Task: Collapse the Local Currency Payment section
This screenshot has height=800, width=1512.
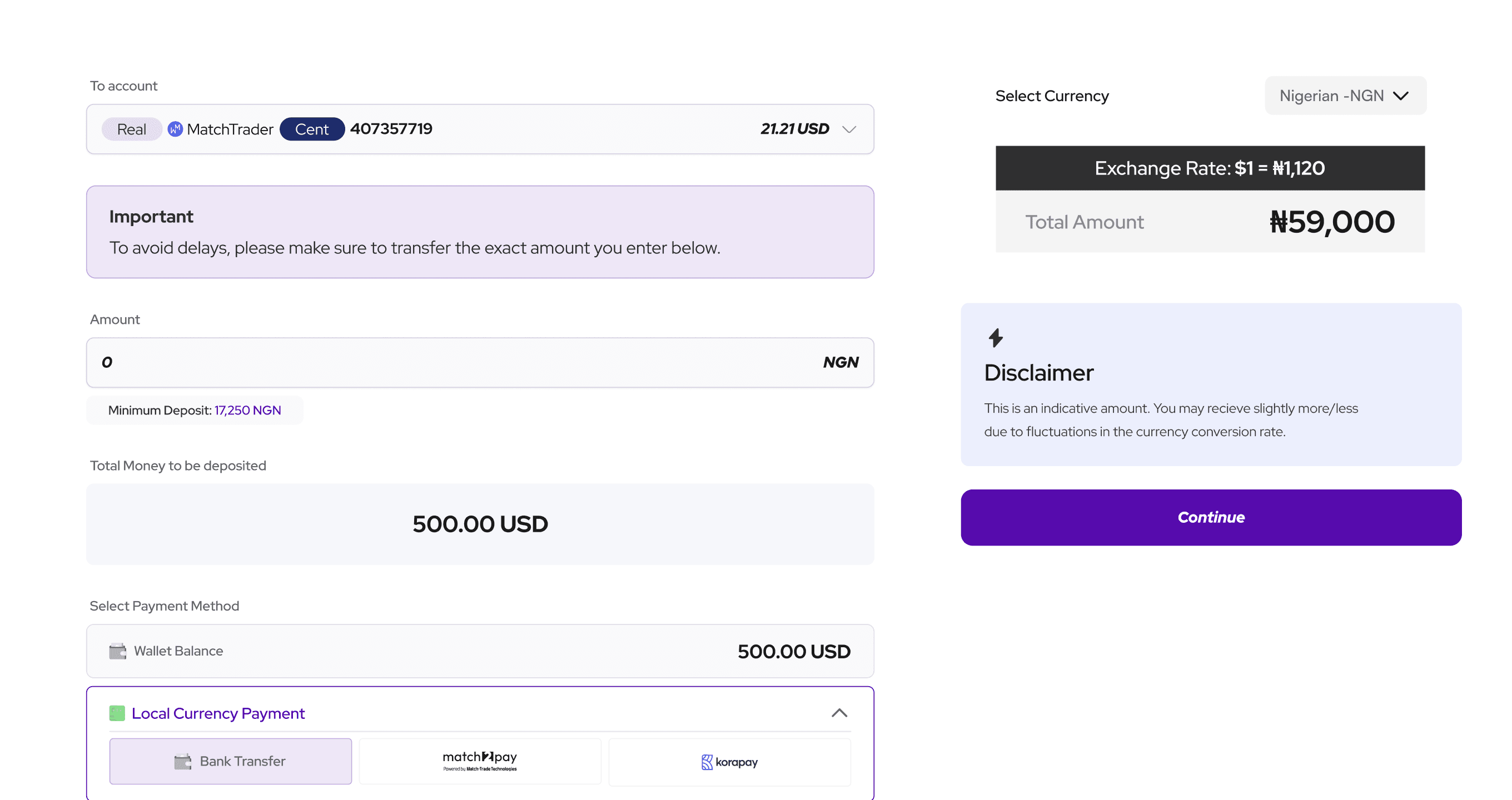Action: click(x=839, y=713)
